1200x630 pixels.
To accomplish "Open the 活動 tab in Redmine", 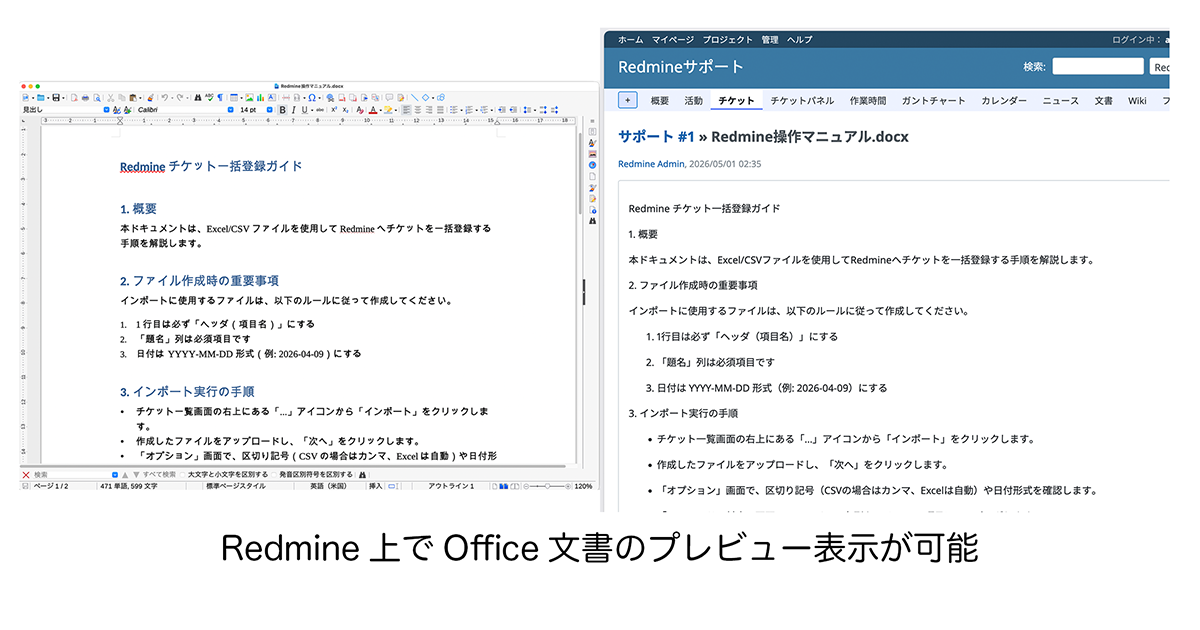I will pos(693,101).
